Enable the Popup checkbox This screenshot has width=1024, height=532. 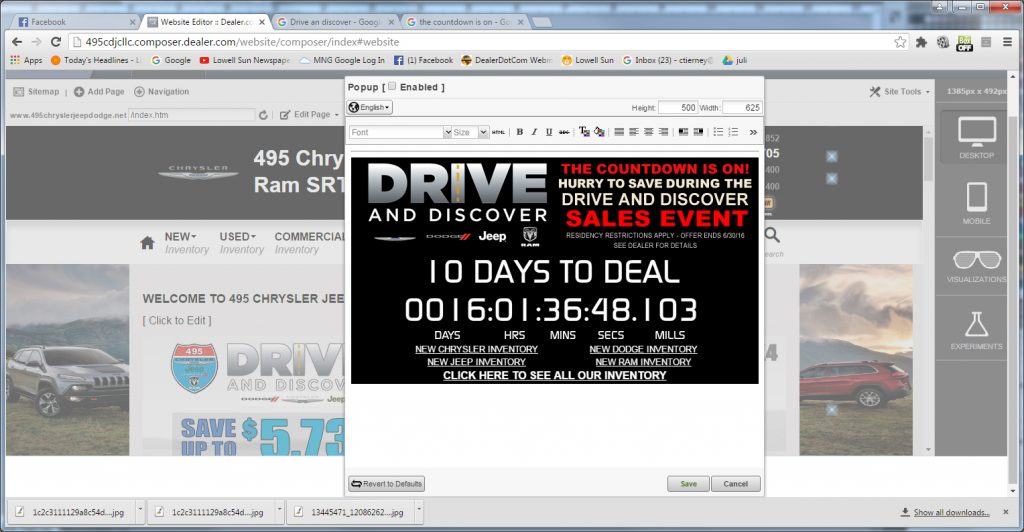point(392,86)
